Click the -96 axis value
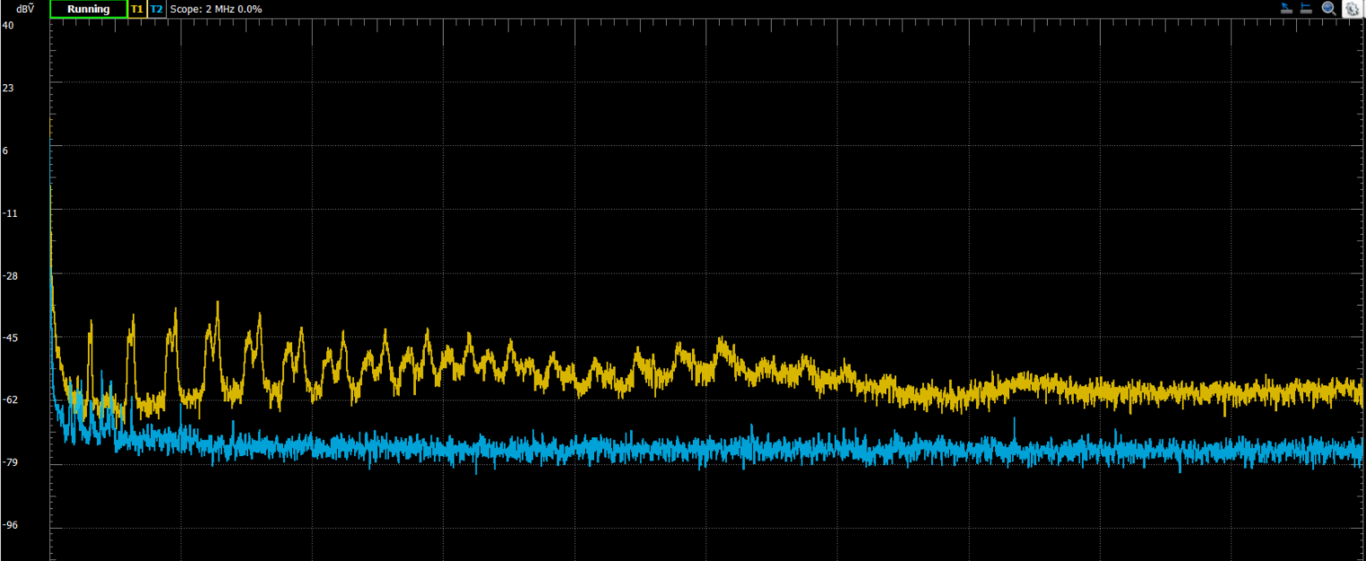This screenshot has height=561, width=1366. [9, 526]
